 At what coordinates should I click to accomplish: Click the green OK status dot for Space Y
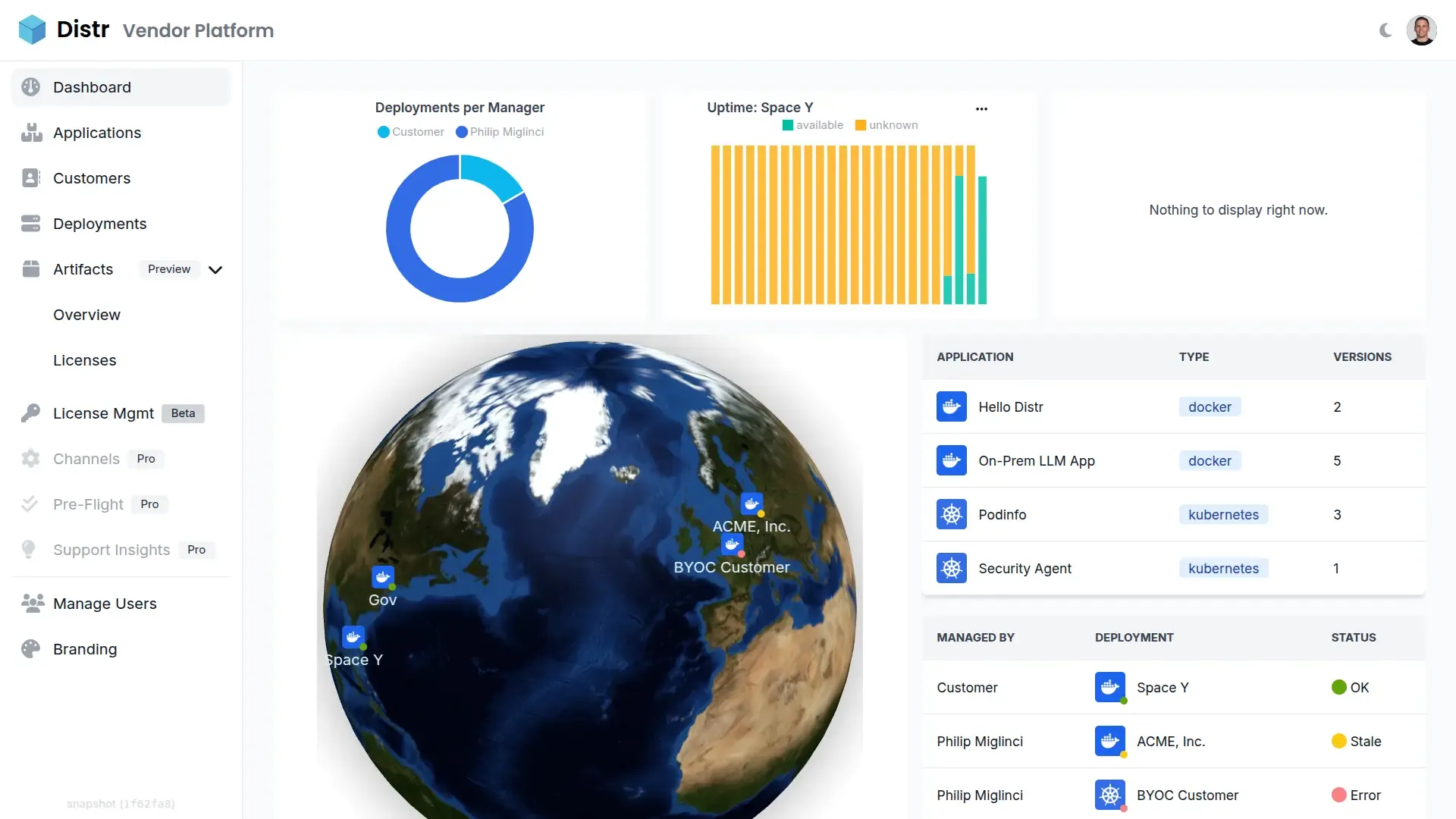[x=1338, y=687]
